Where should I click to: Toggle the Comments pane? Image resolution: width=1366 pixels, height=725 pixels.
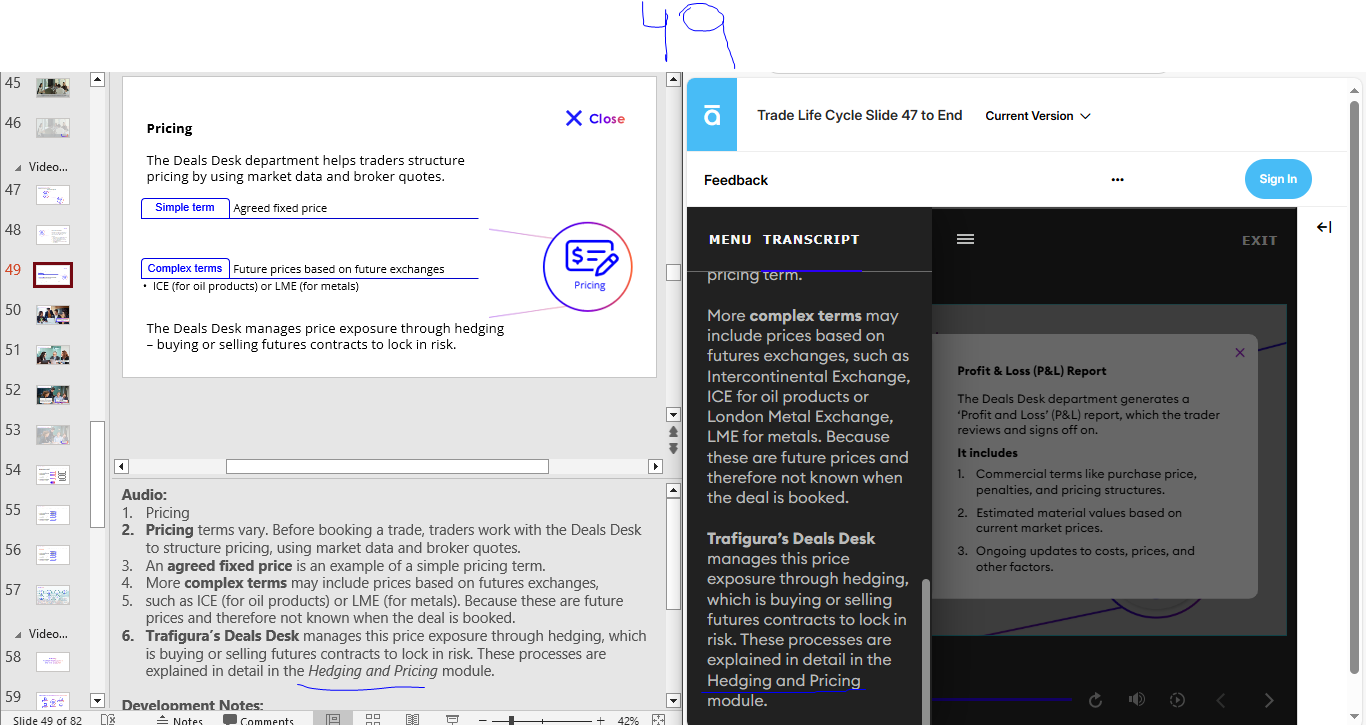point(259,720)
